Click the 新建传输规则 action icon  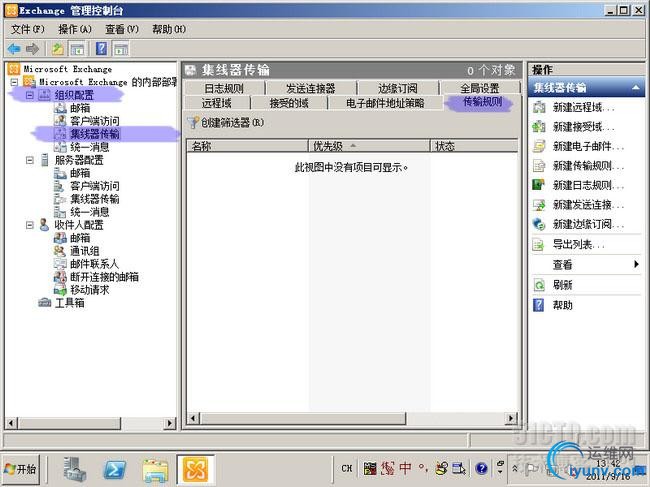click(x=539, y=166)
